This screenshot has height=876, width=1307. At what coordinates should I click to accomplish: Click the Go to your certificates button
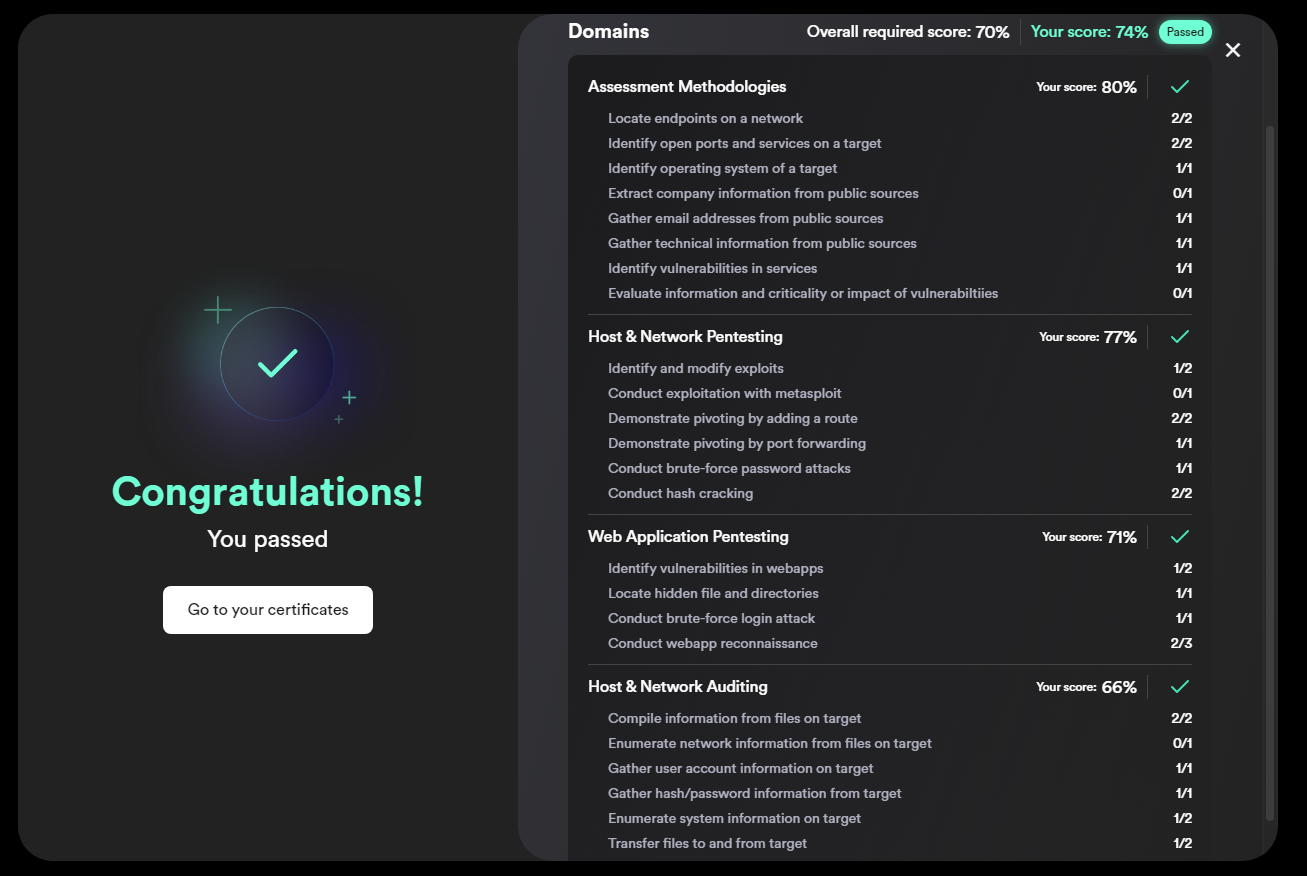coord(268,610)
